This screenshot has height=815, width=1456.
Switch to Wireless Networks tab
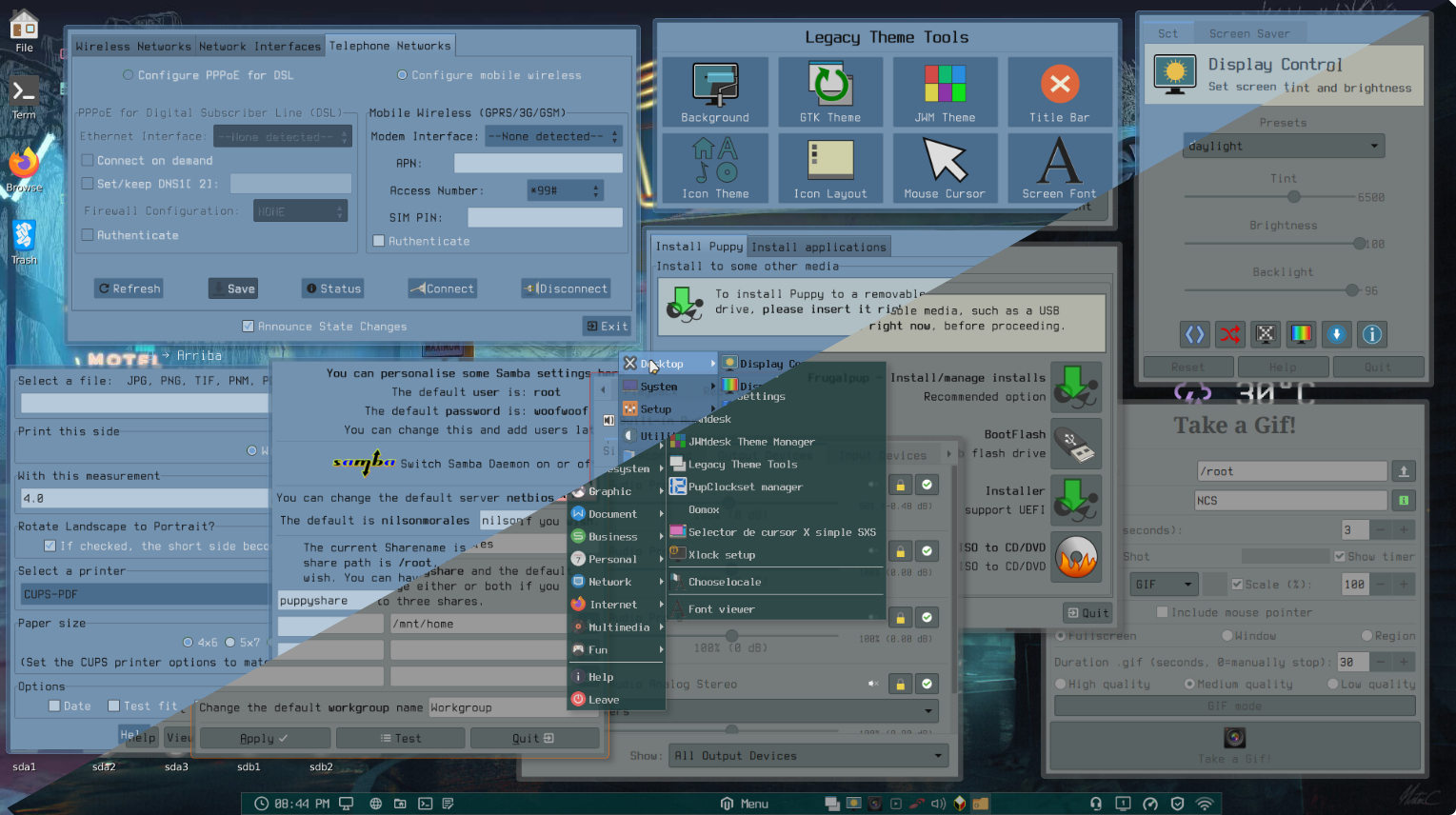133,47
